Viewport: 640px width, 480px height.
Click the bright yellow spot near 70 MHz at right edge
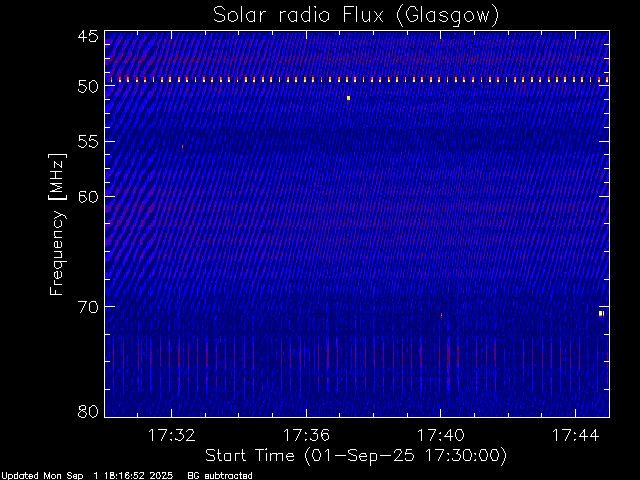point(601,313)
